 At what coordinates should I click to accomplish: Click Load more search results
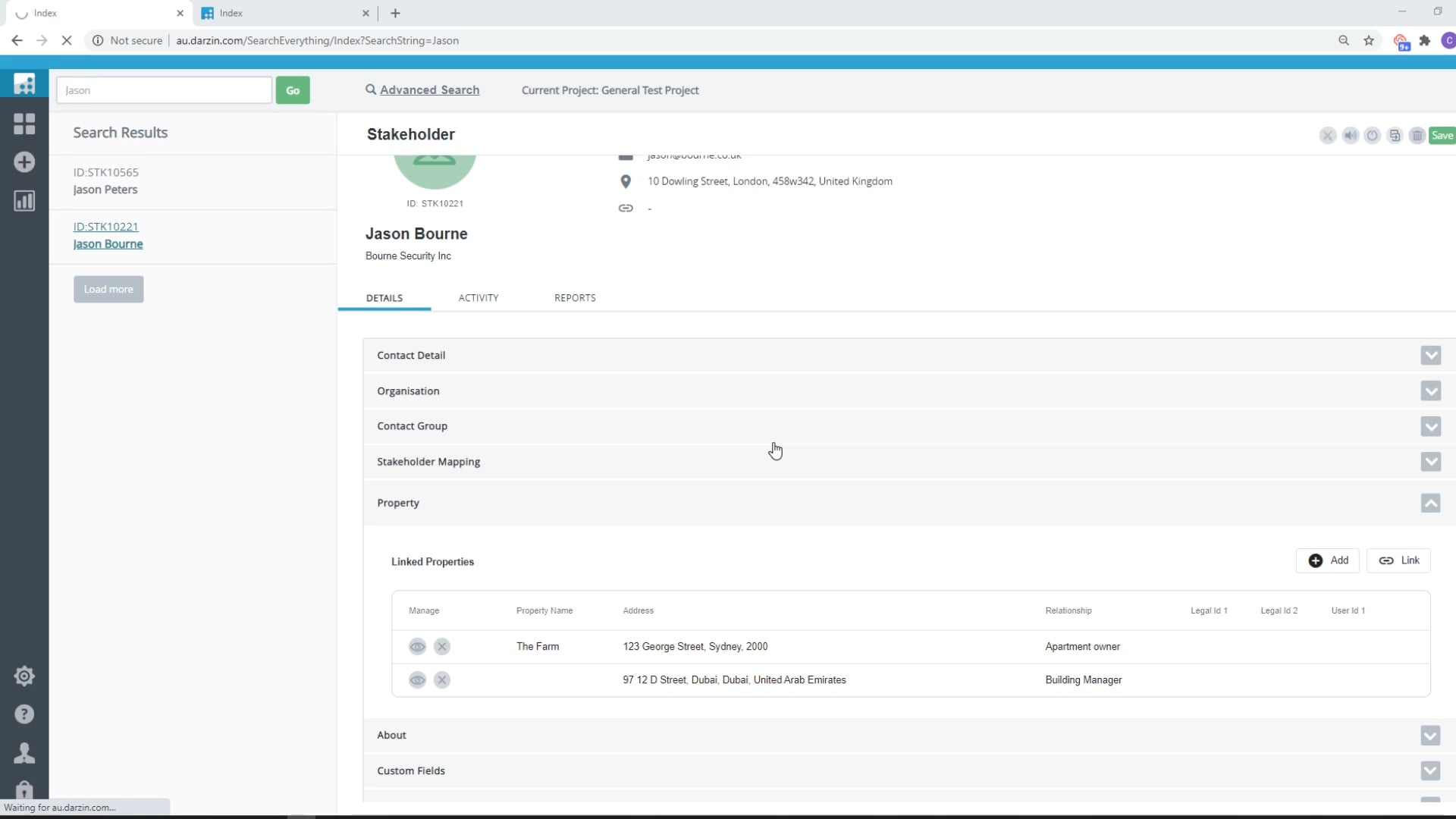click(108, 290)
